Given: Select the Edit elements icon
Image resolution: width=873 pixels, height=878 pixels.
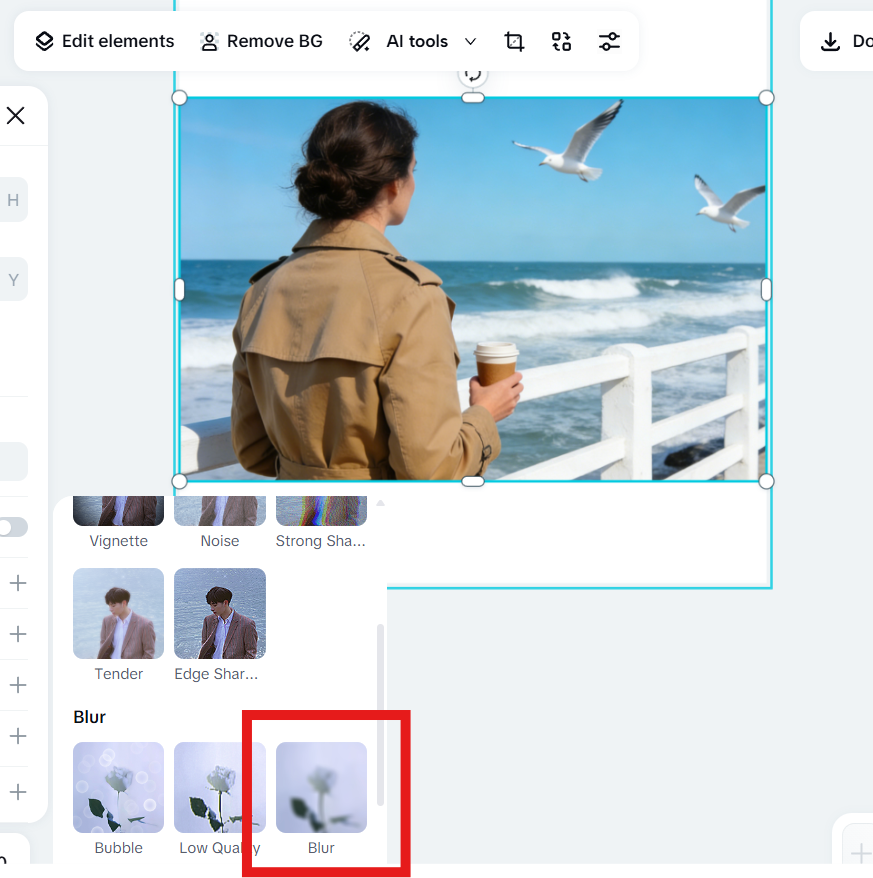Looking at the screenshot, I should pyautogui.click(x=44, y=41).
